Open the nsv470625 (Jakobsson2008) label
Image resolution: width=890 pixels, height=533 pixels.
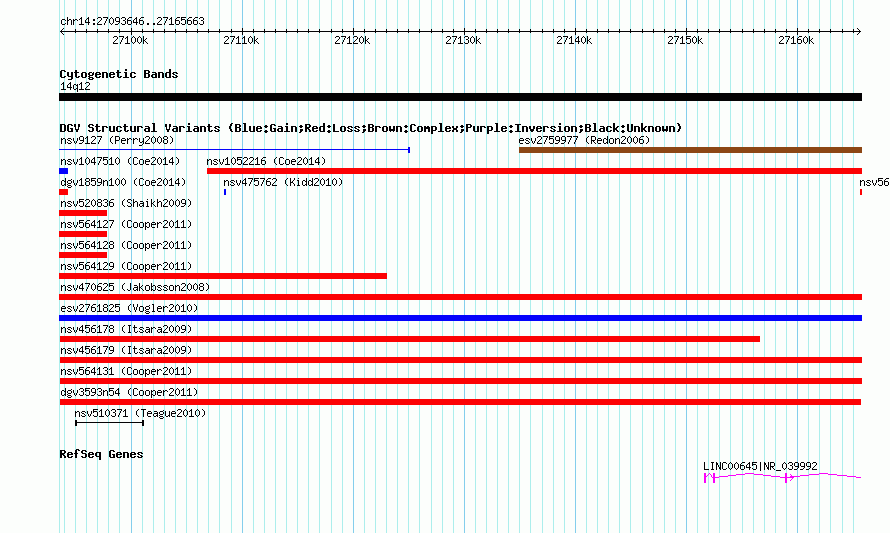click(135, 287)
